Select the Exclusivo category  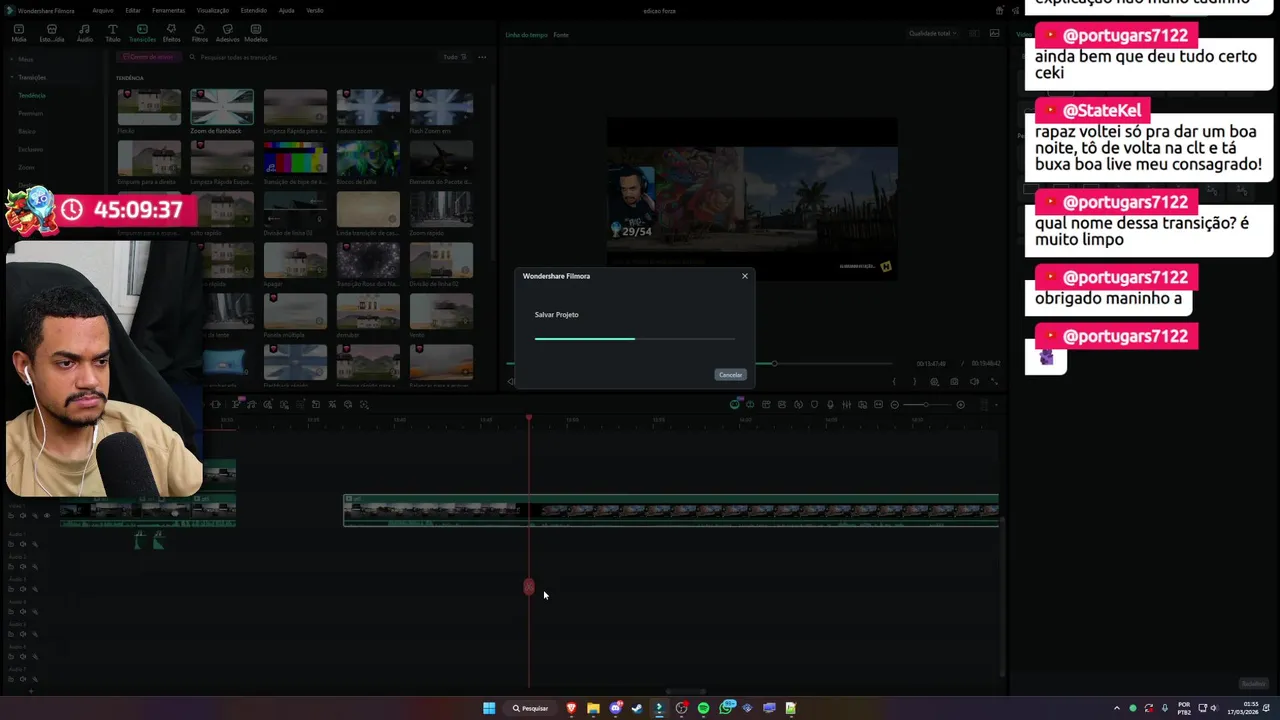pyautogui.click(x=30, y=149)
